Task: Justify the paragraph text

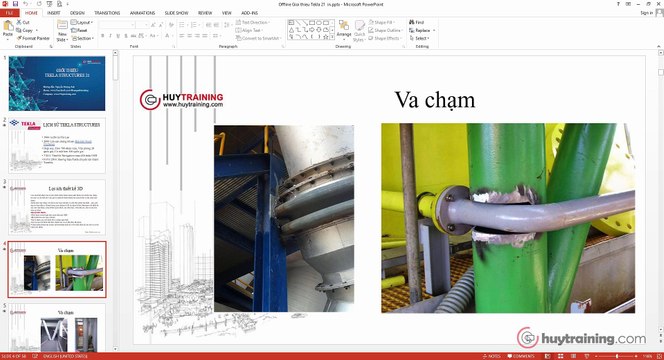Action: (205, 36)
